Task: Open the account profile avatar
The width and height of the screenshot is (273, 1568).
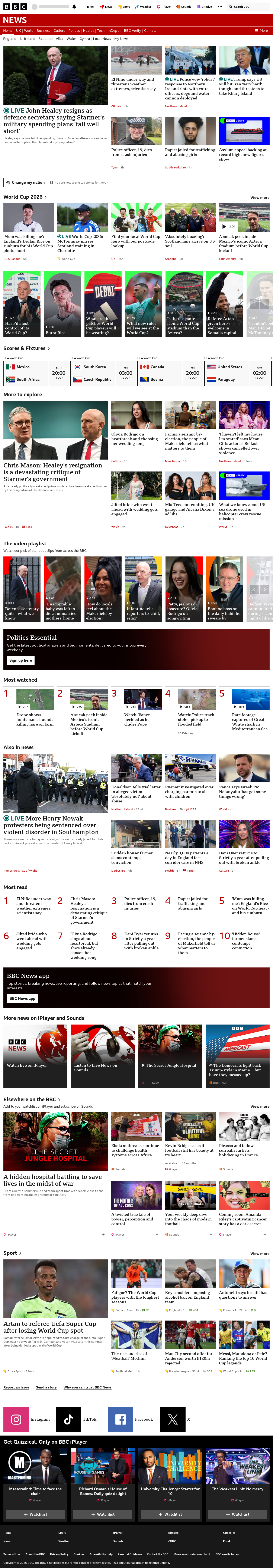Action: (35, 7)
